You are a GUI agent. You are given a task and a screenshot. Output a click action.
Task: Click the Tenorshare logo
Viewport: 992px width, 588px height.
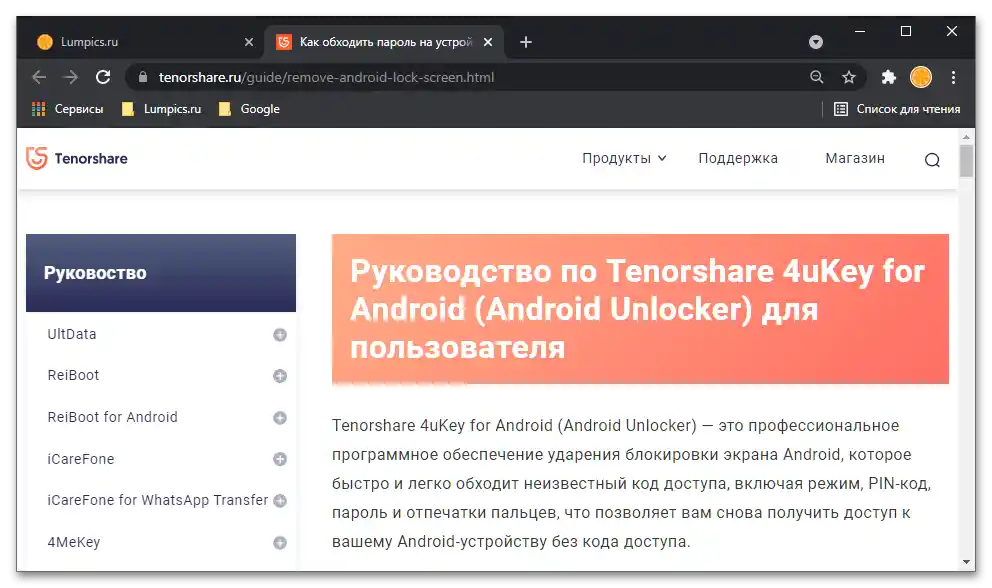click(x=77, y=158)
